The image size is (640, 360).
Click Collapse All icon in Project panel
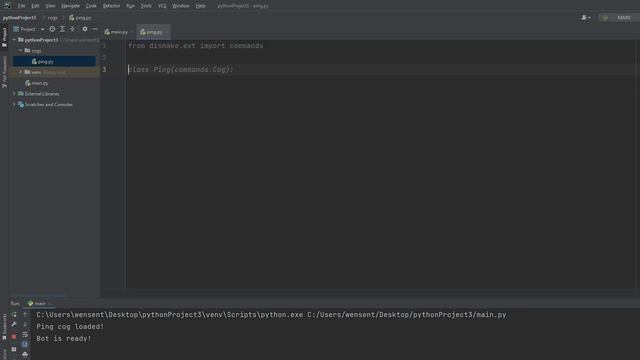click(x=72, y=29)
